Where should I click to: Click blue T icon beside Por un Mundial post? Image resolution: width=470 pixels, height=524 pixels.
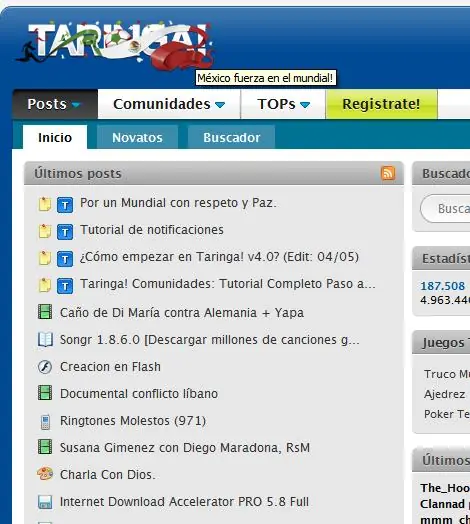65,205
